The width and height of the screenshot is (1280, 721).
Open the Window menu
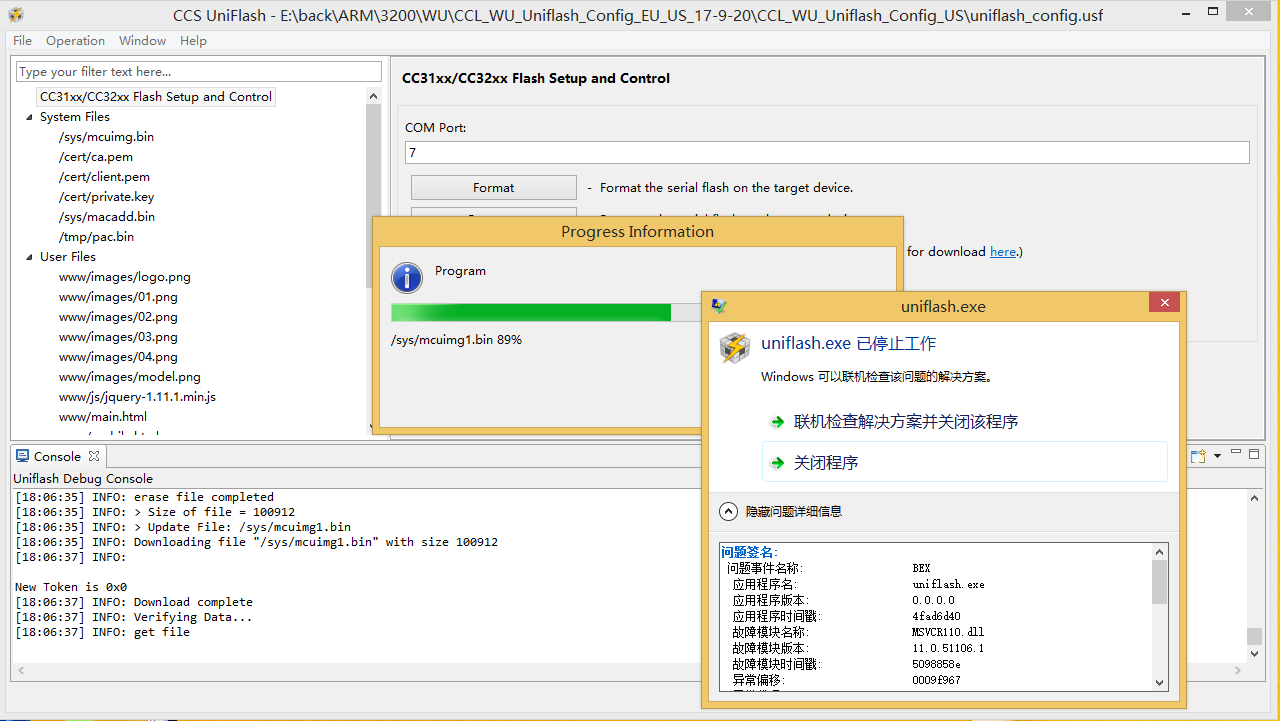pos(142,41)
